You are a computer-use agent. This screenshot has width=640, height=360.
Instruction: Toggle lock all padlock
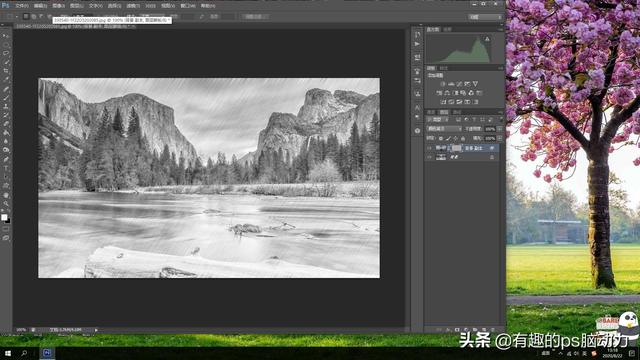tap(463, 138)
